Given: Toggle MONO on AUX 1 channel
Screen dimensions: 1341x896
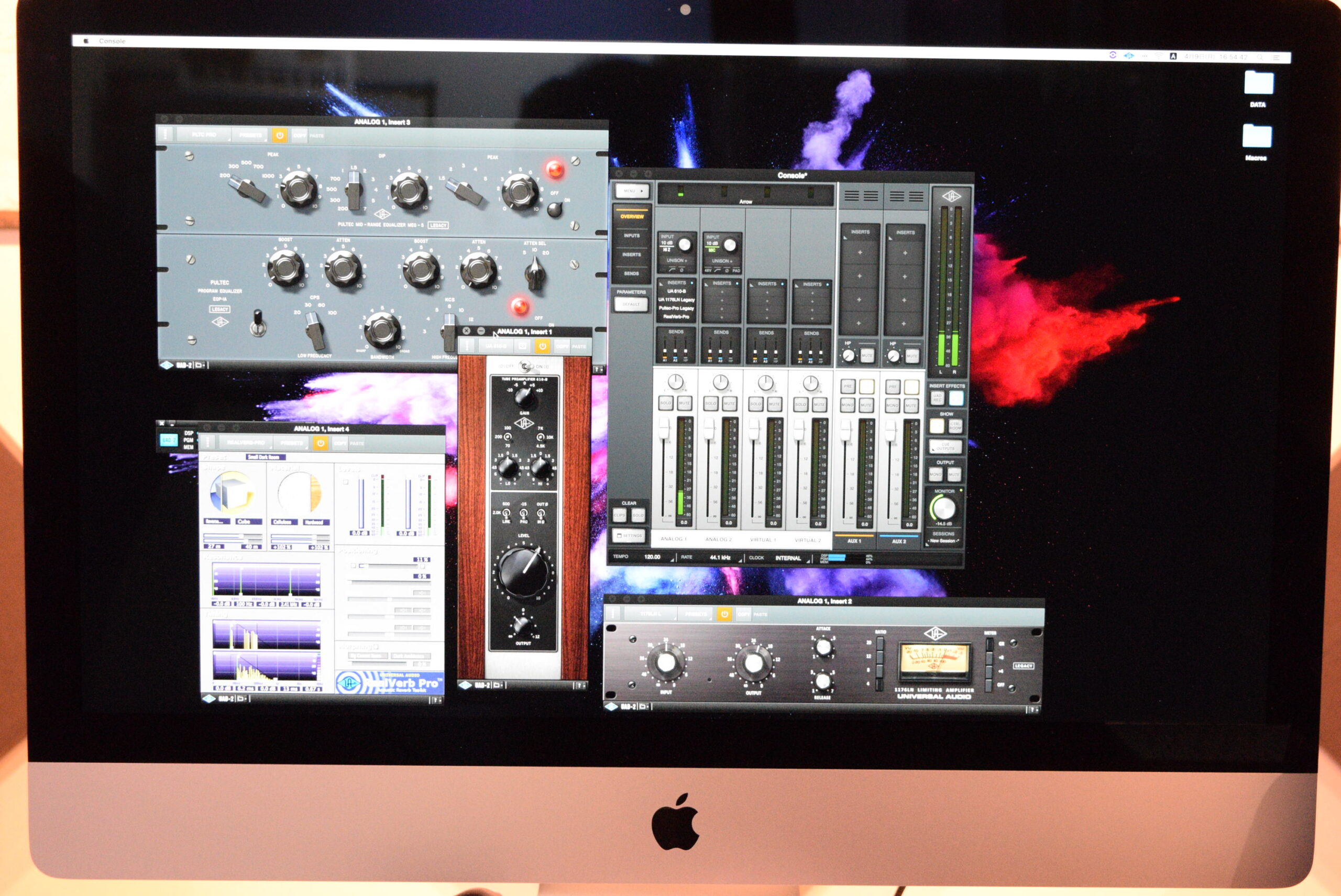Looking at the screenshot, I should (847, 405).
